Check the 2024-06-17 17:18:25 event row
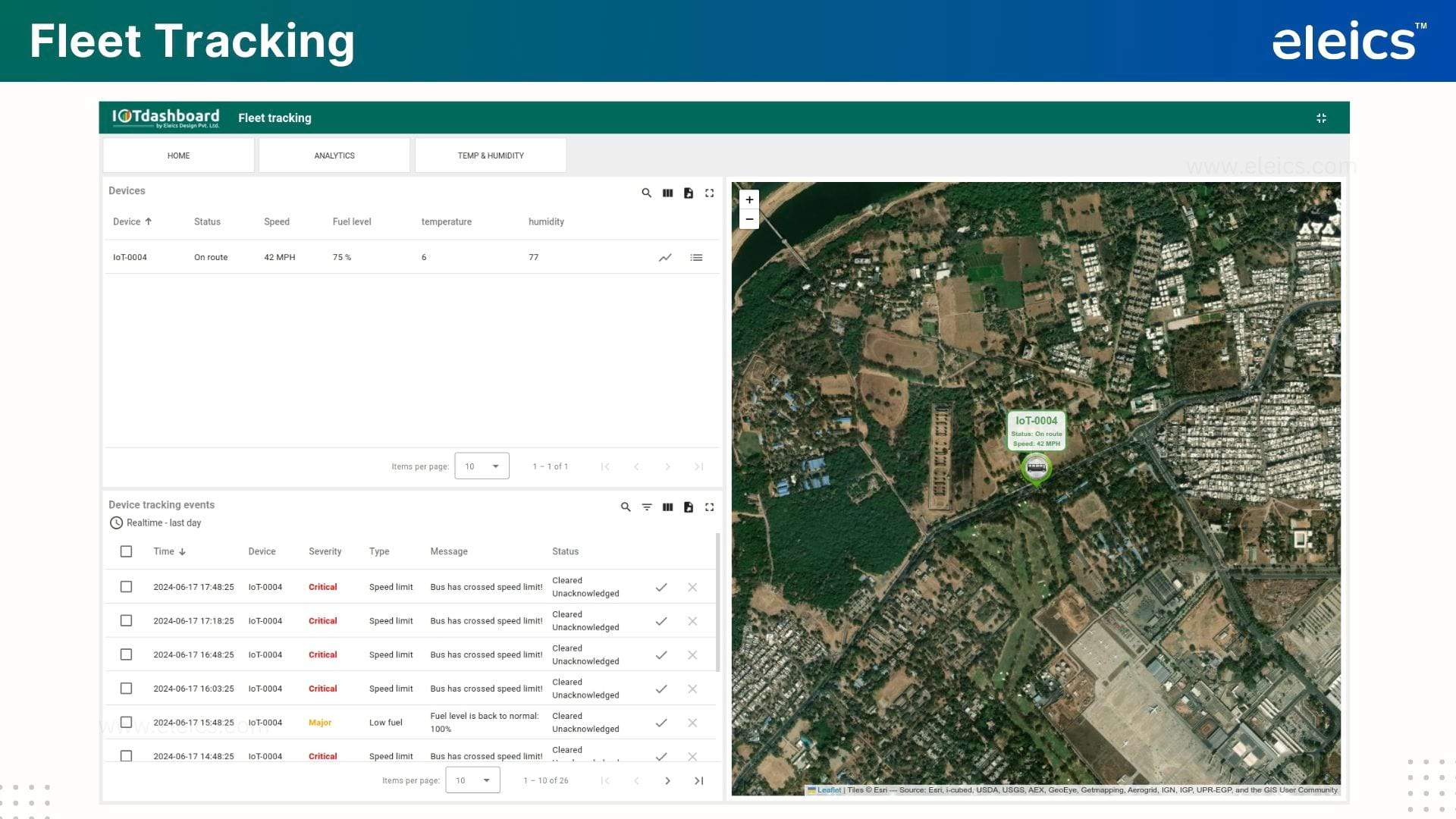The width and height of the screenshot is (1456, 819). pyautogui.click(x=126, y=620)
